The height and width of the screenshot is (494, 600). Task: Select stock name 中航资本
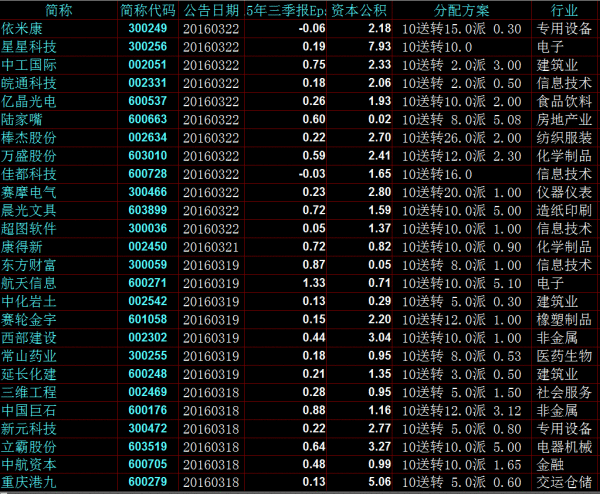click(29, 465)
